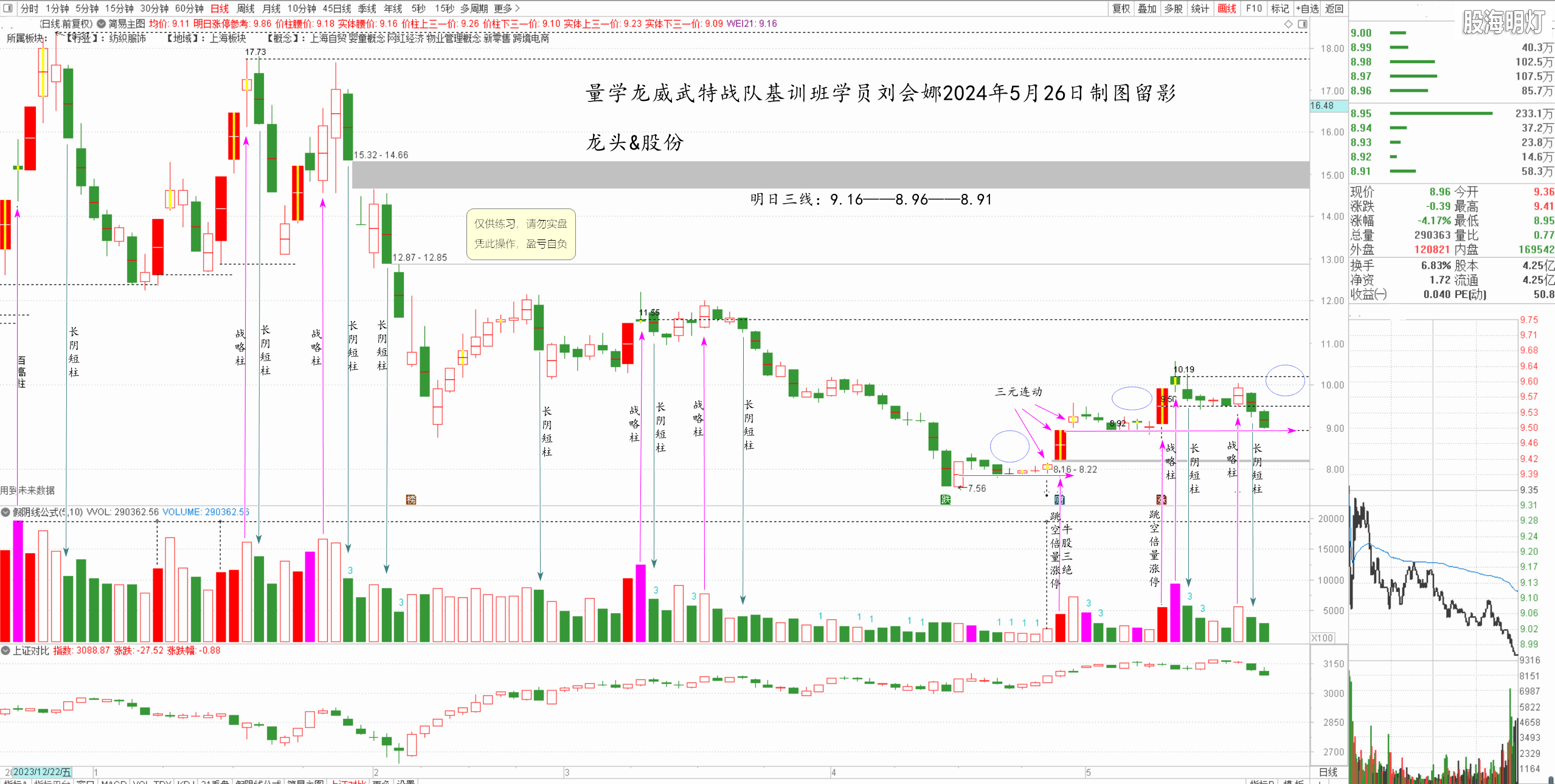Click the 网红经济 concept link
Viewport: 1555px width, 784px height.
click(406, 38)
